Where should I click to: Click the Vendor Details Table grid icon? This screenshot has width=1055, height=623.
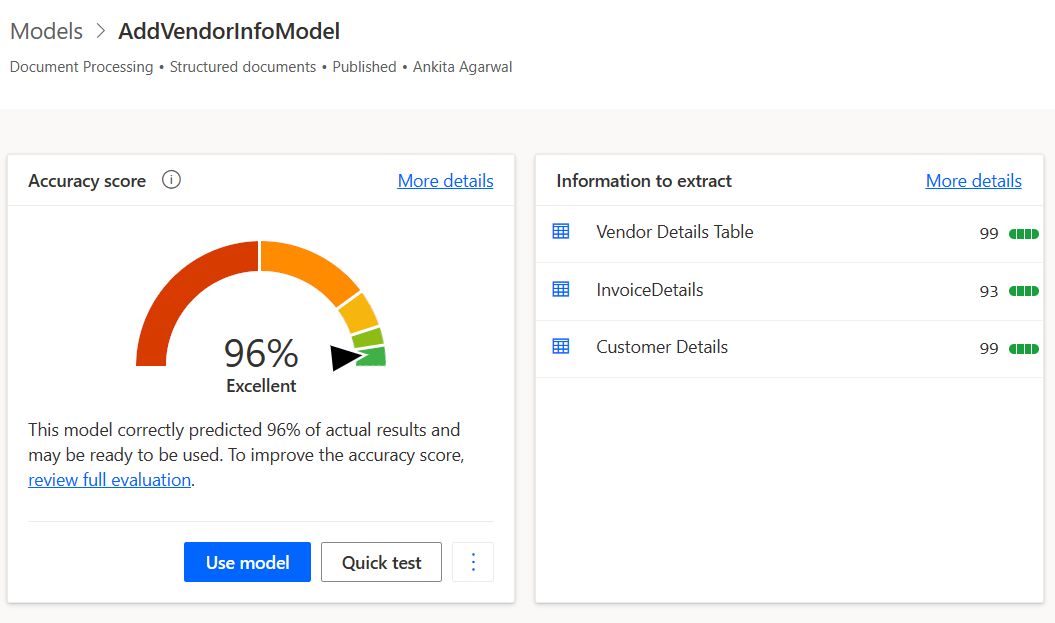tap(560, 231)
